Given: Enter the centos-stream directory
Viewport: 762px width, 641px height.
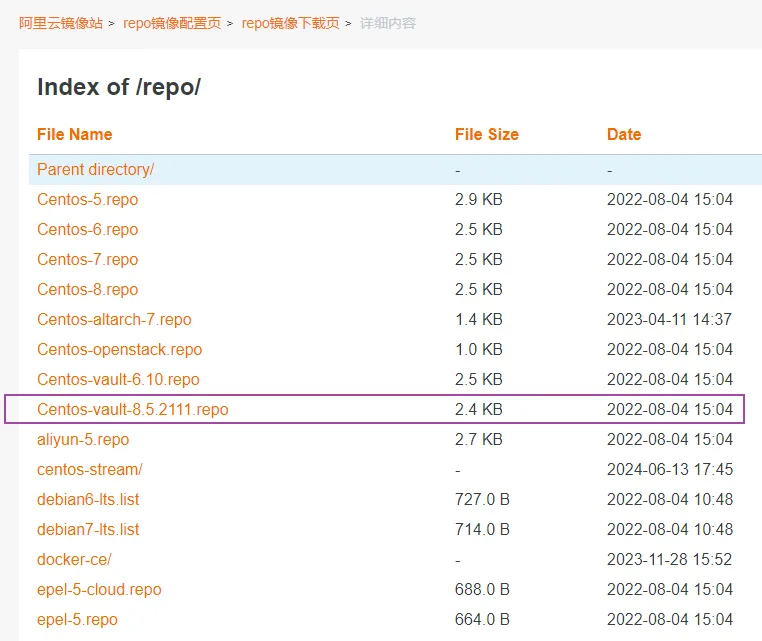Looking at the screenshot, I should (89, 469).
